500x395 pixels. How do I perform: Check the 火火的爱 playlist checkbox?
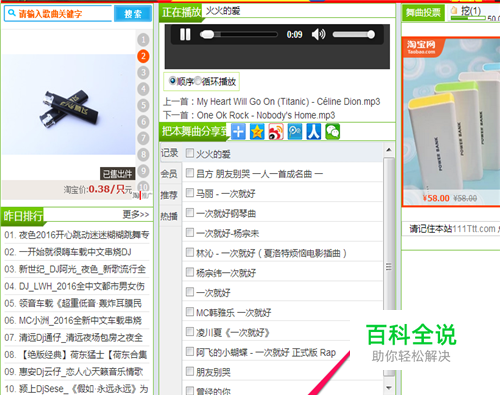190,153
